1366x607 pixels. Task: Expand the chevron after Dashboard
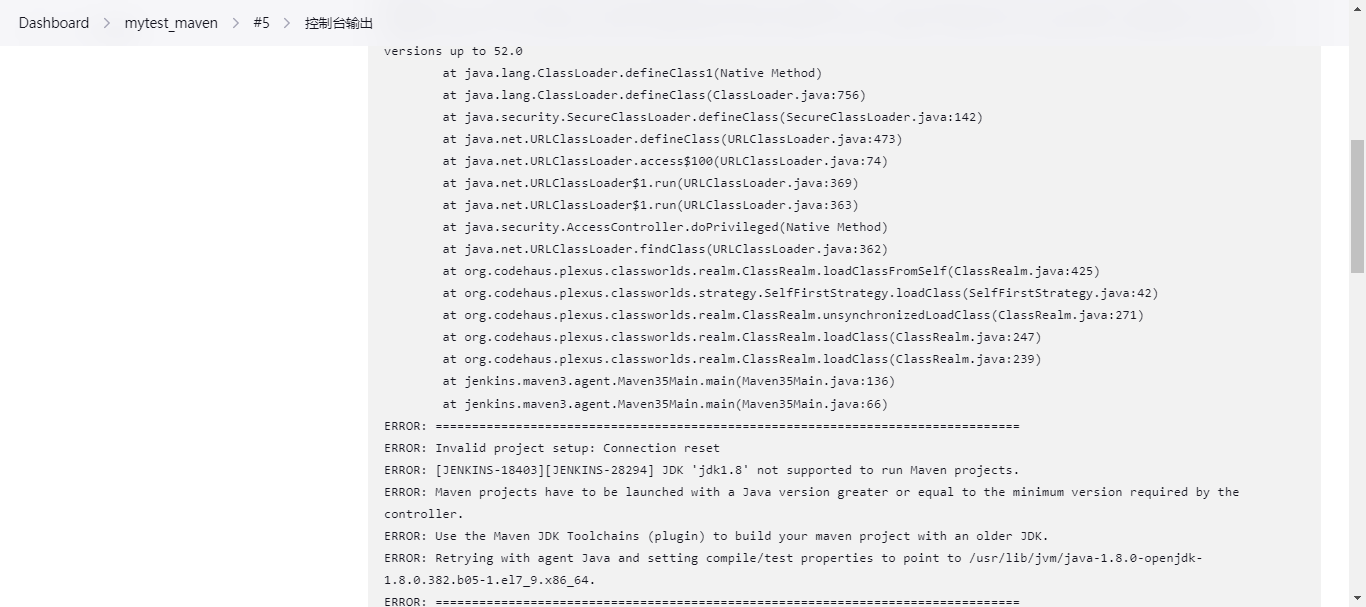107,23
